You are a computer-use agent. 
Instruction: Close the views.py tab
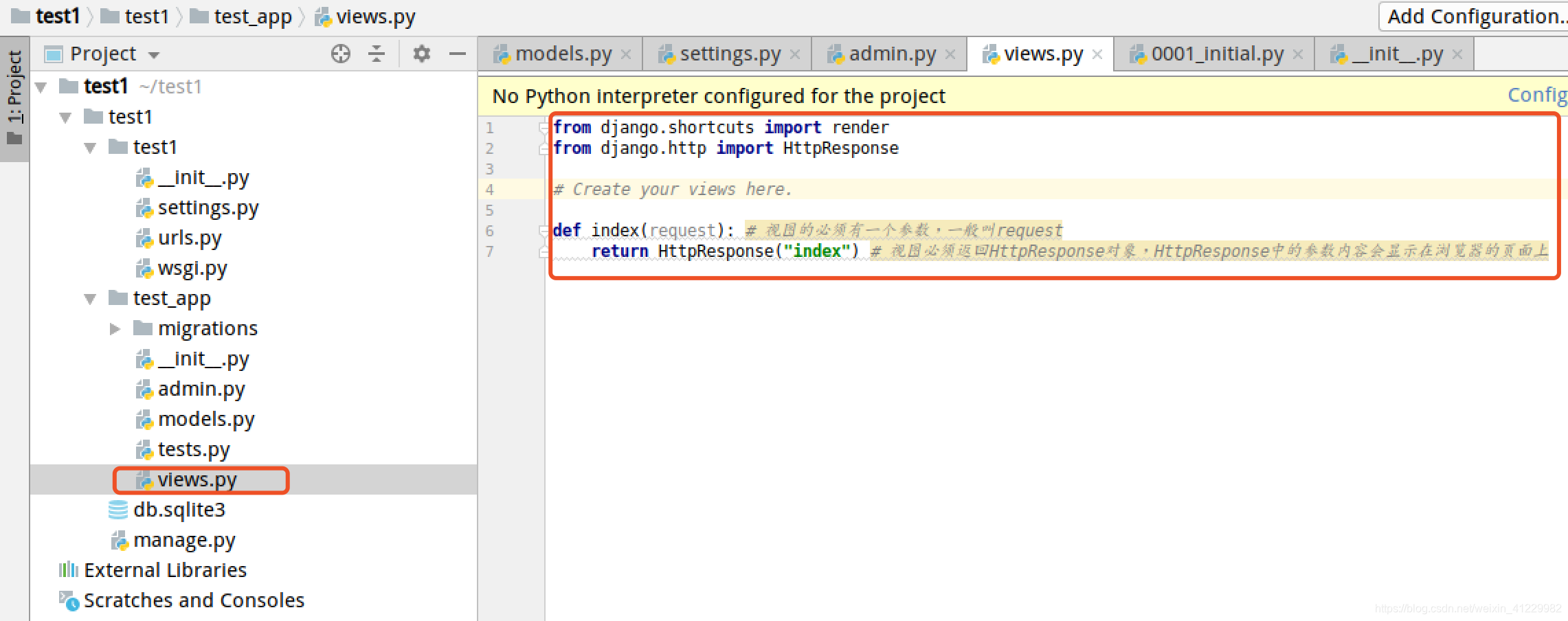coord(1097,54)
